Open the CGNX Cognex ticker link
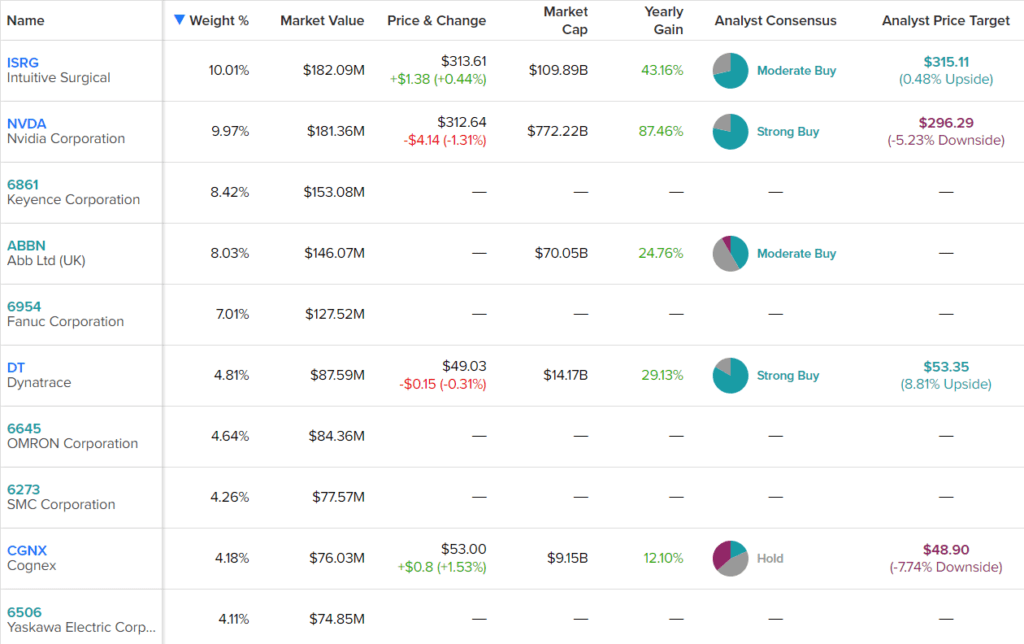This screenshot has height=644, width=1024. 27,551
